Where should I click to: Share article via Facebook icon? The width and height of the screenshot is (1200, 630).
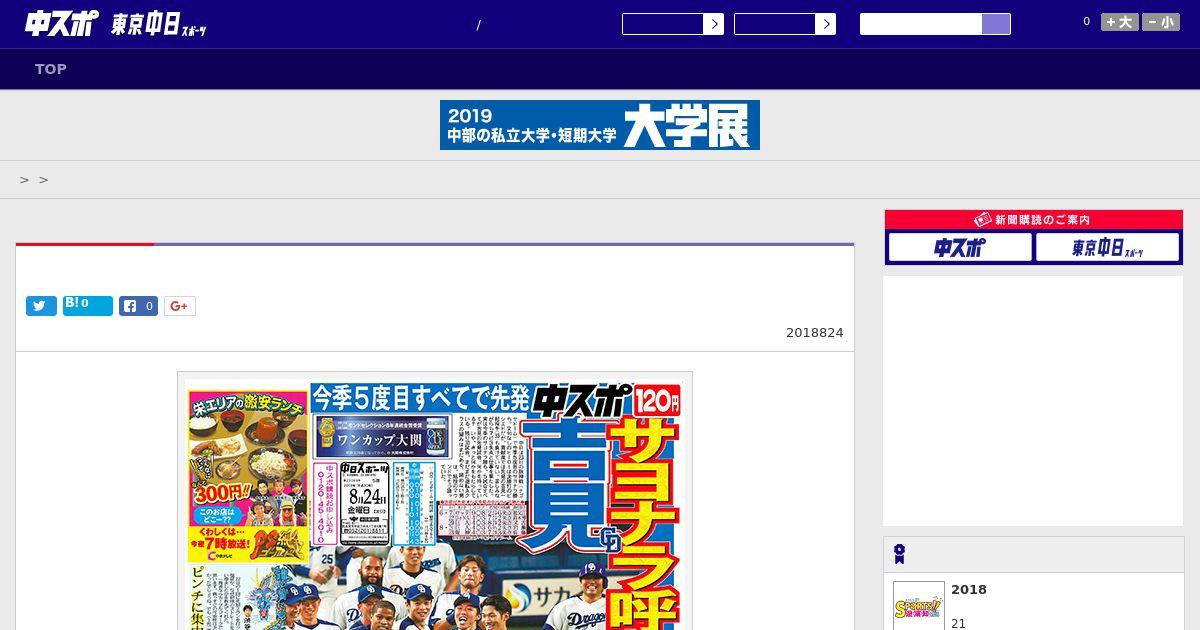138,306
